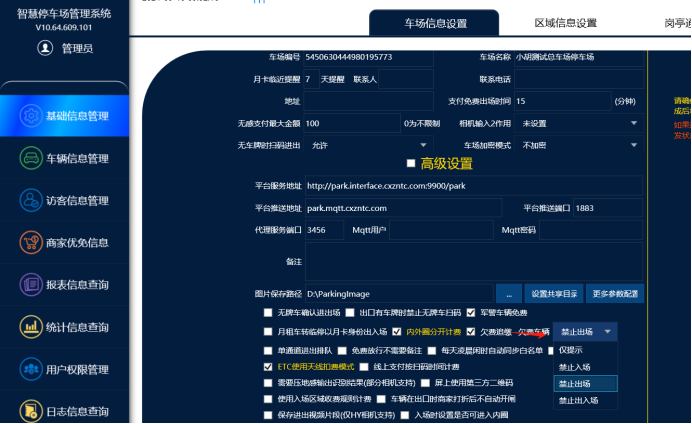The image size is (692, 424).
Task: Focus 代理服务端口 field
Action: click(x=324, y=230)
